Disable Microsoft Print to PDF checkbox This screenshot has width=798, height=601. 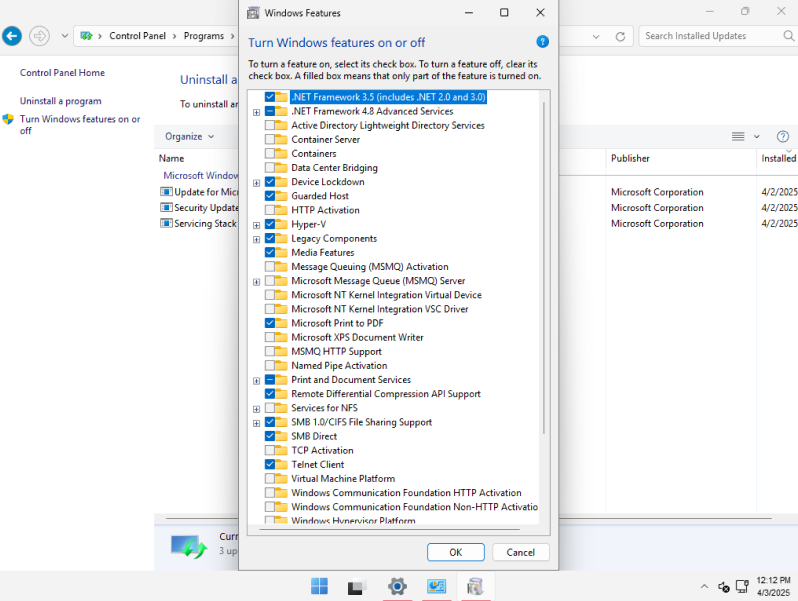point(270,323)
